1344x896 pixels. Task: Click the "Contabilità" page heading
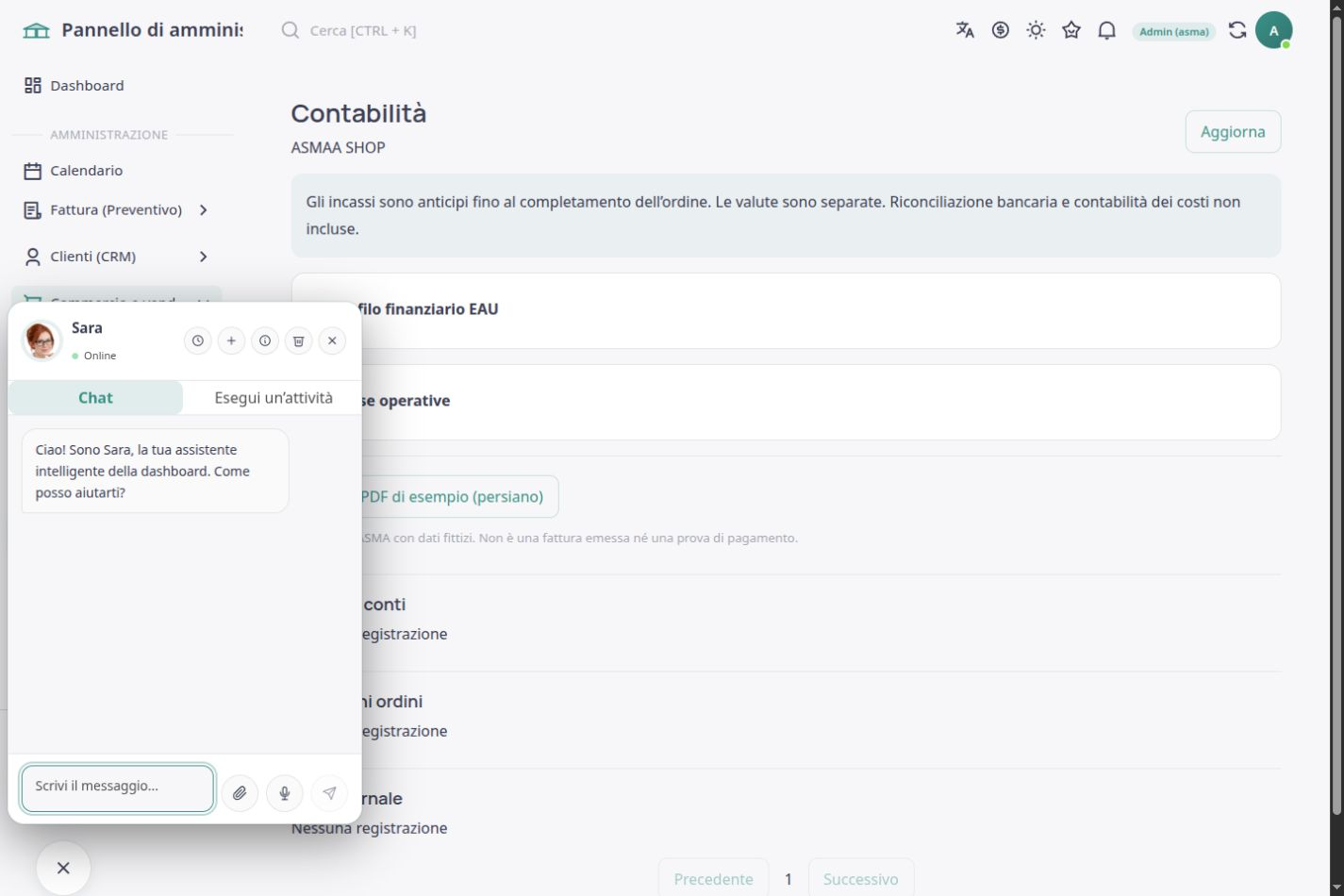[x=358, y=113]
